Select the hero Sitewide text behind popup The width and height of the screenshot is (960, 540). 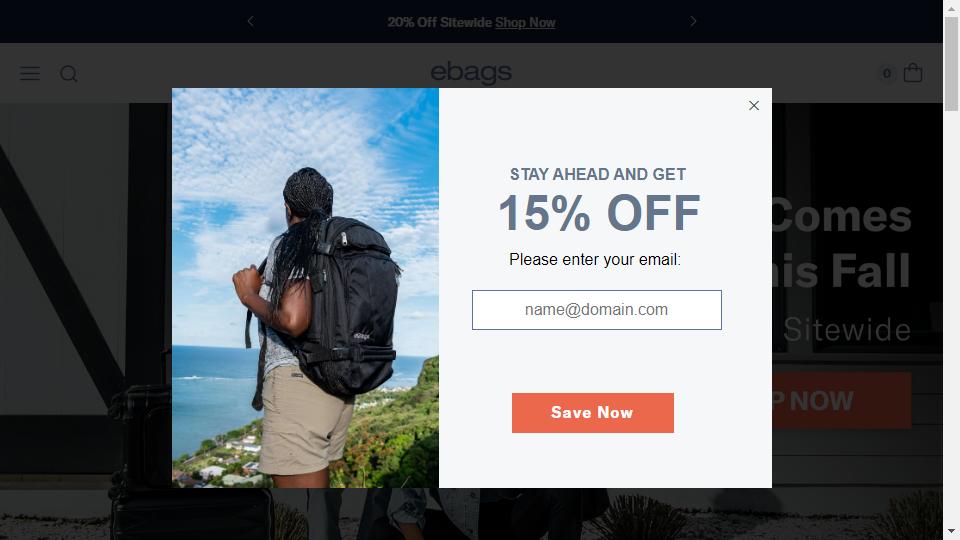pos(847,330)
